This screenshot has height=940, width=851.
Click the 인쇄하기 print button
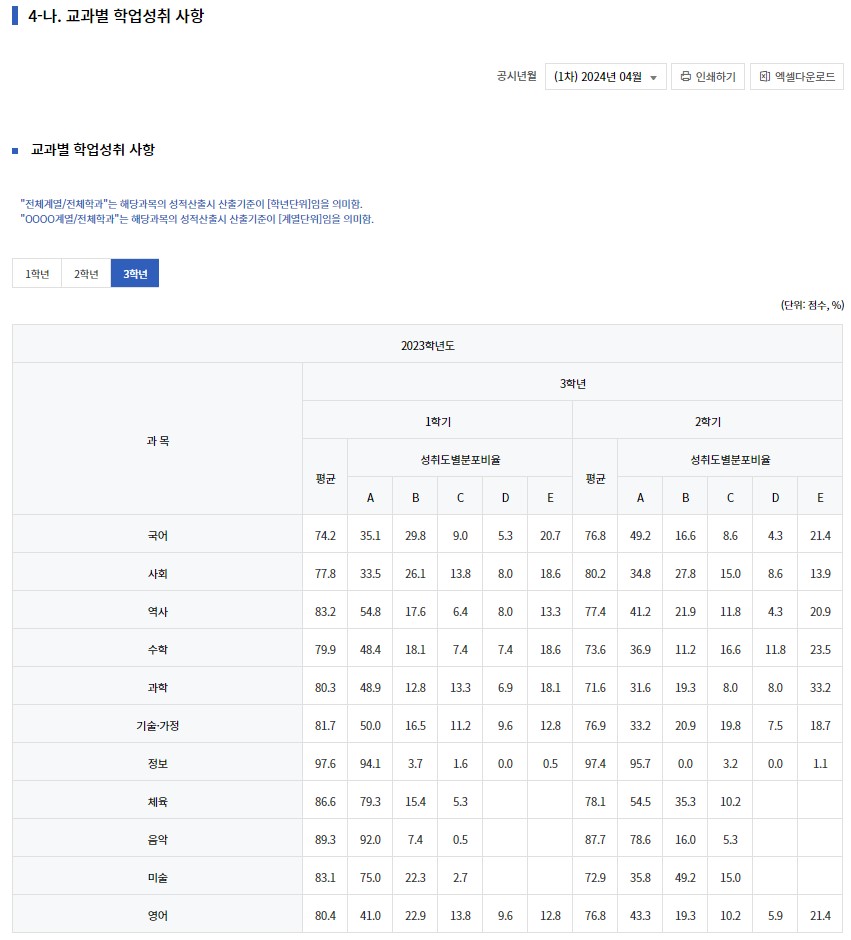point(707,76)
